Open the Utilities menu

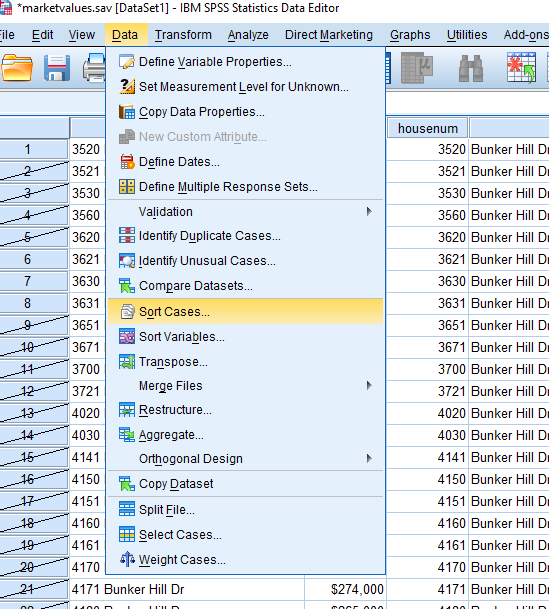tap(467, 35)
